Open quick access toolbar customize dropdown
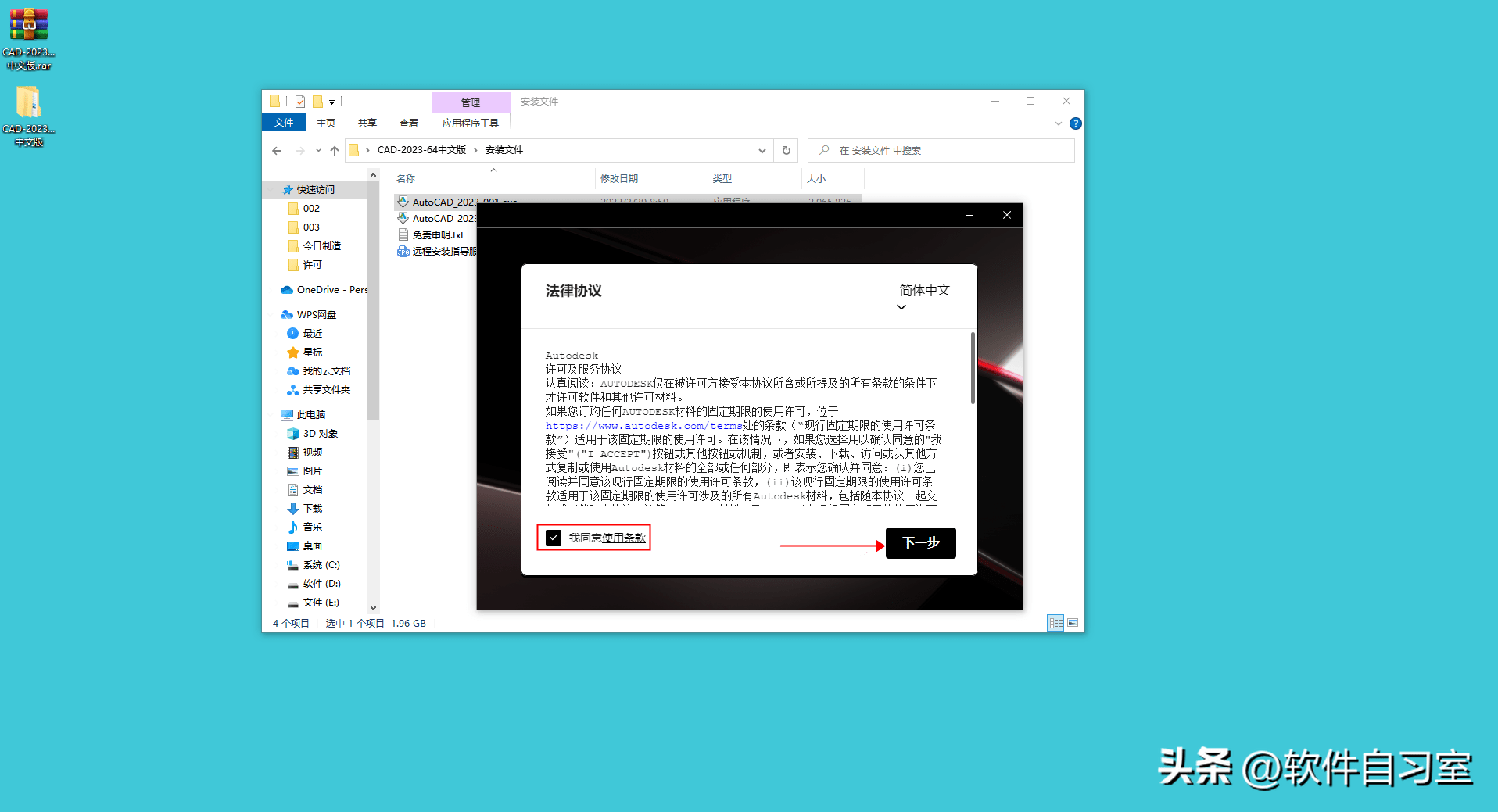 click(x=332, y=102)
